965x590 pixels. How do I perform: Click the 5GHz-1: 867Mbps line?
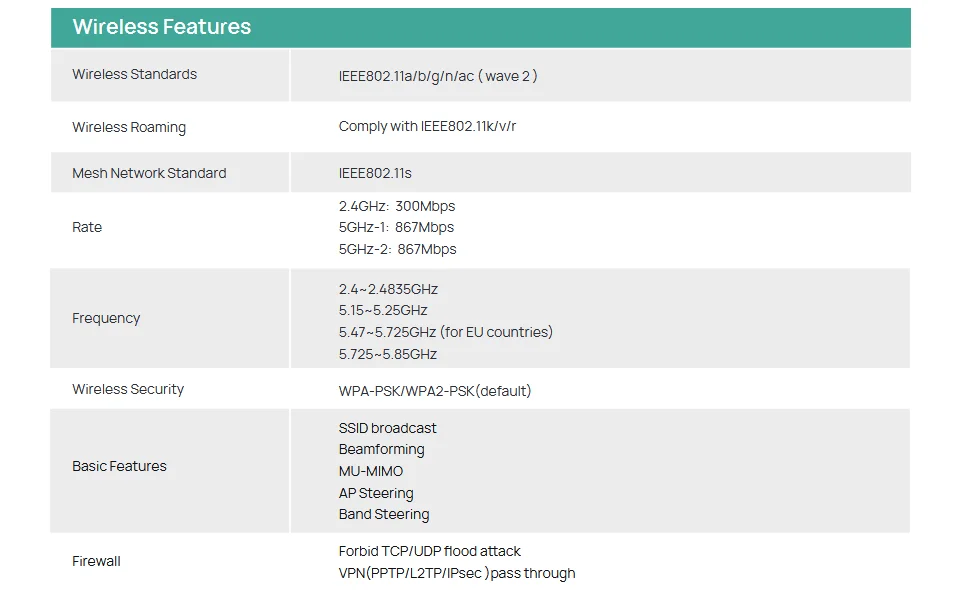(x=396, y=227)
